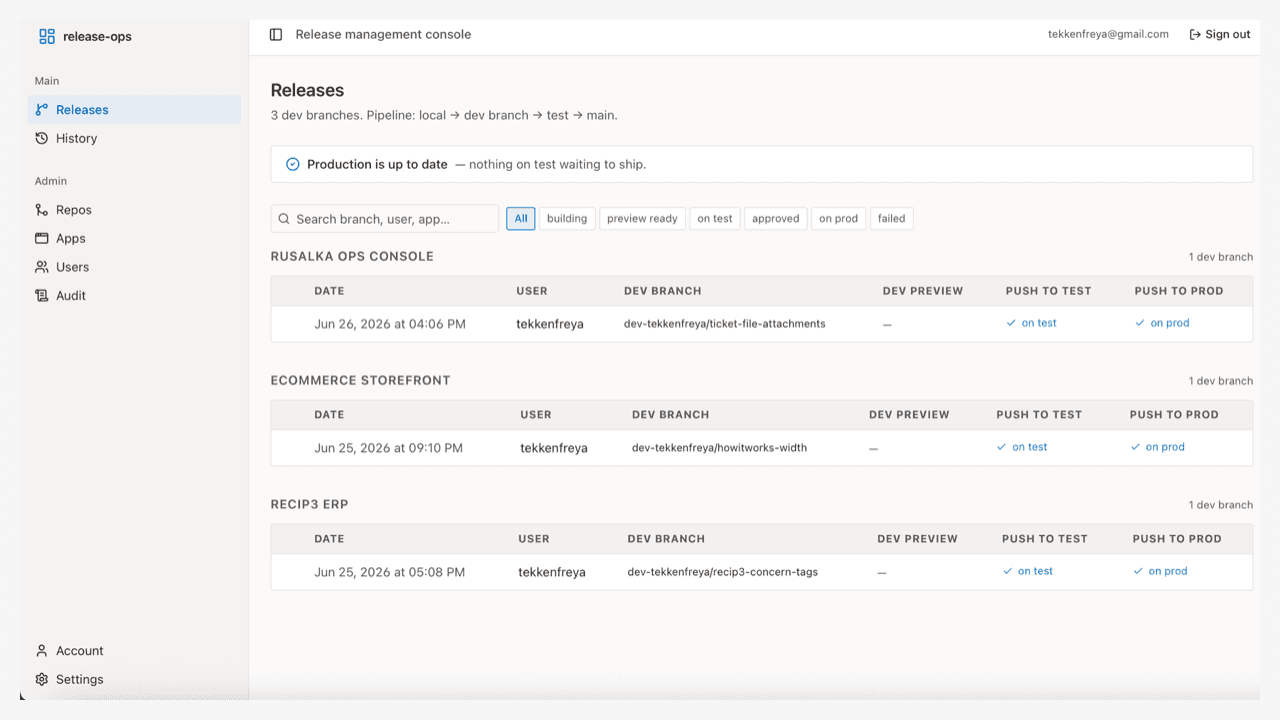Click on test label for howitworks-width
Viewport: 1280px width, 720px height.
[x=1029, y=447]
